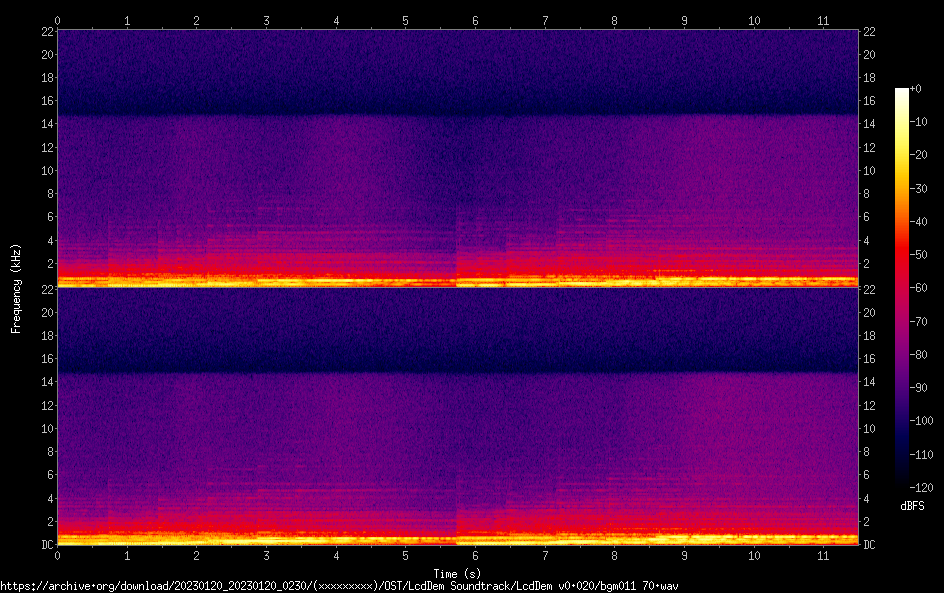Click the "Time (s)" axis label
Viewport: 944px width, 593px height.
tap(457, 573)
